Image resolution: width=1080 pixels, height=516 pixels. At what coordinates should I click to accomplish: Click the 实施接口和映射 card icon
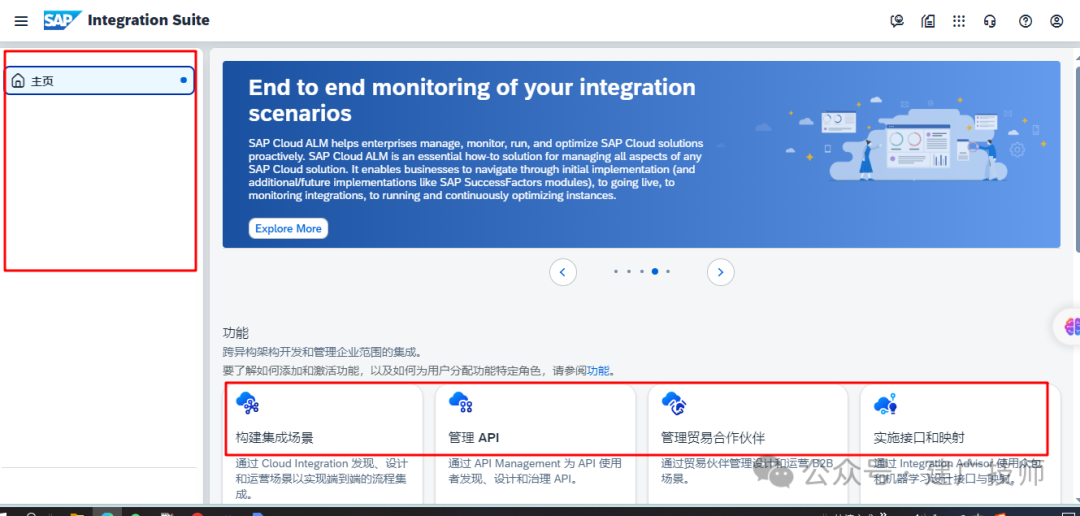click(x=885, y=403)
